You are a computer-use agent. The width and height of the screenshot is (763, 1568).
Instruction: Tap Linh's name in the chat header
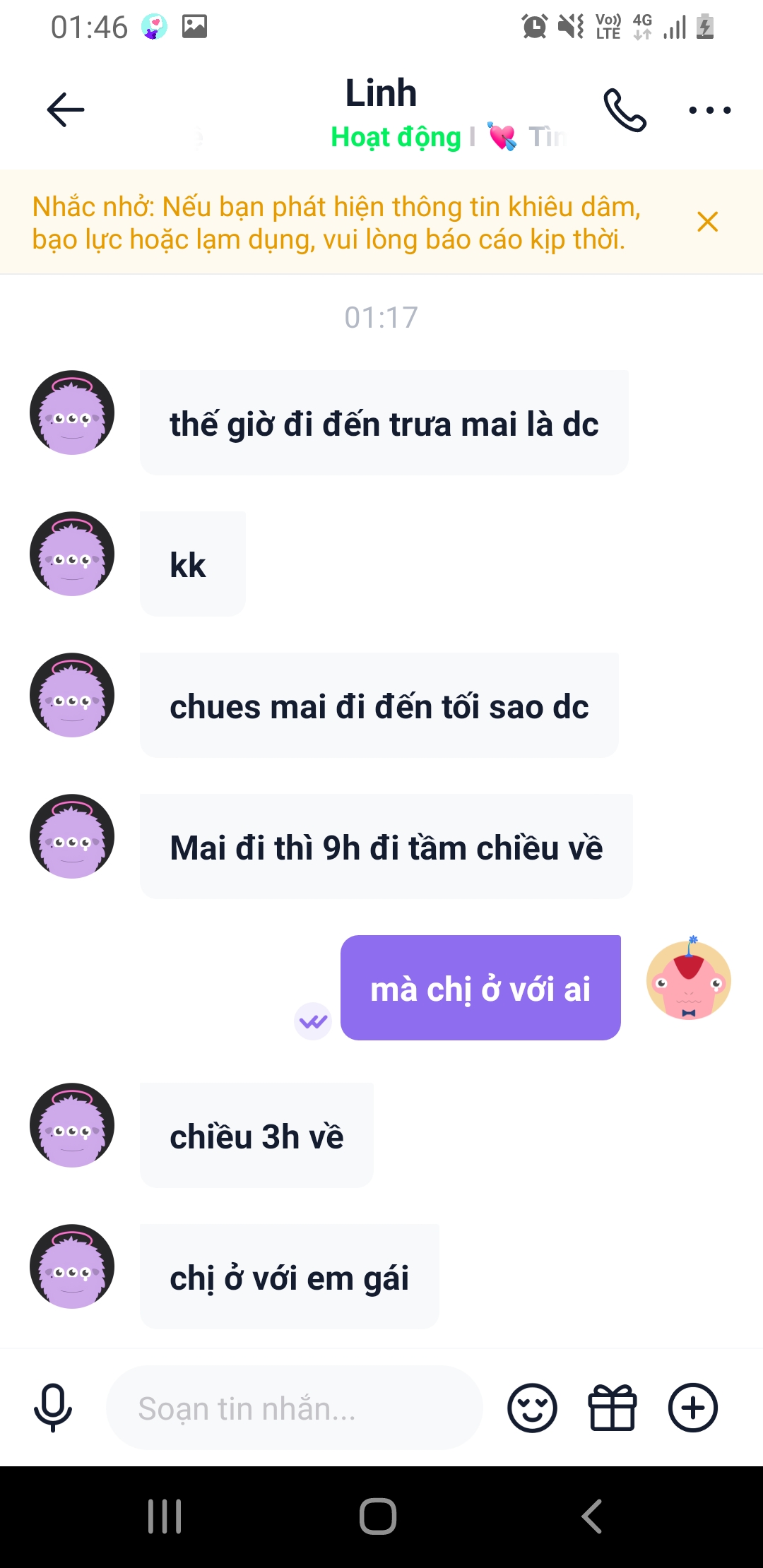tap(381, 93)
